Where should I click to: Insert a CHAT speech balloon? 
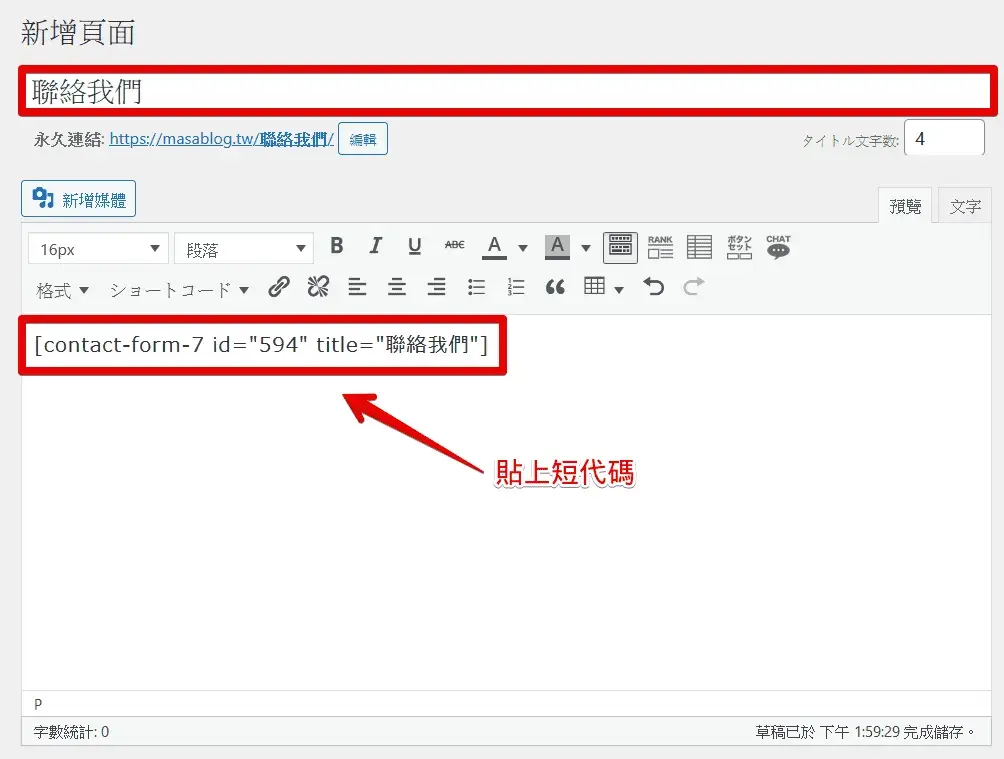tap(779, 247)
